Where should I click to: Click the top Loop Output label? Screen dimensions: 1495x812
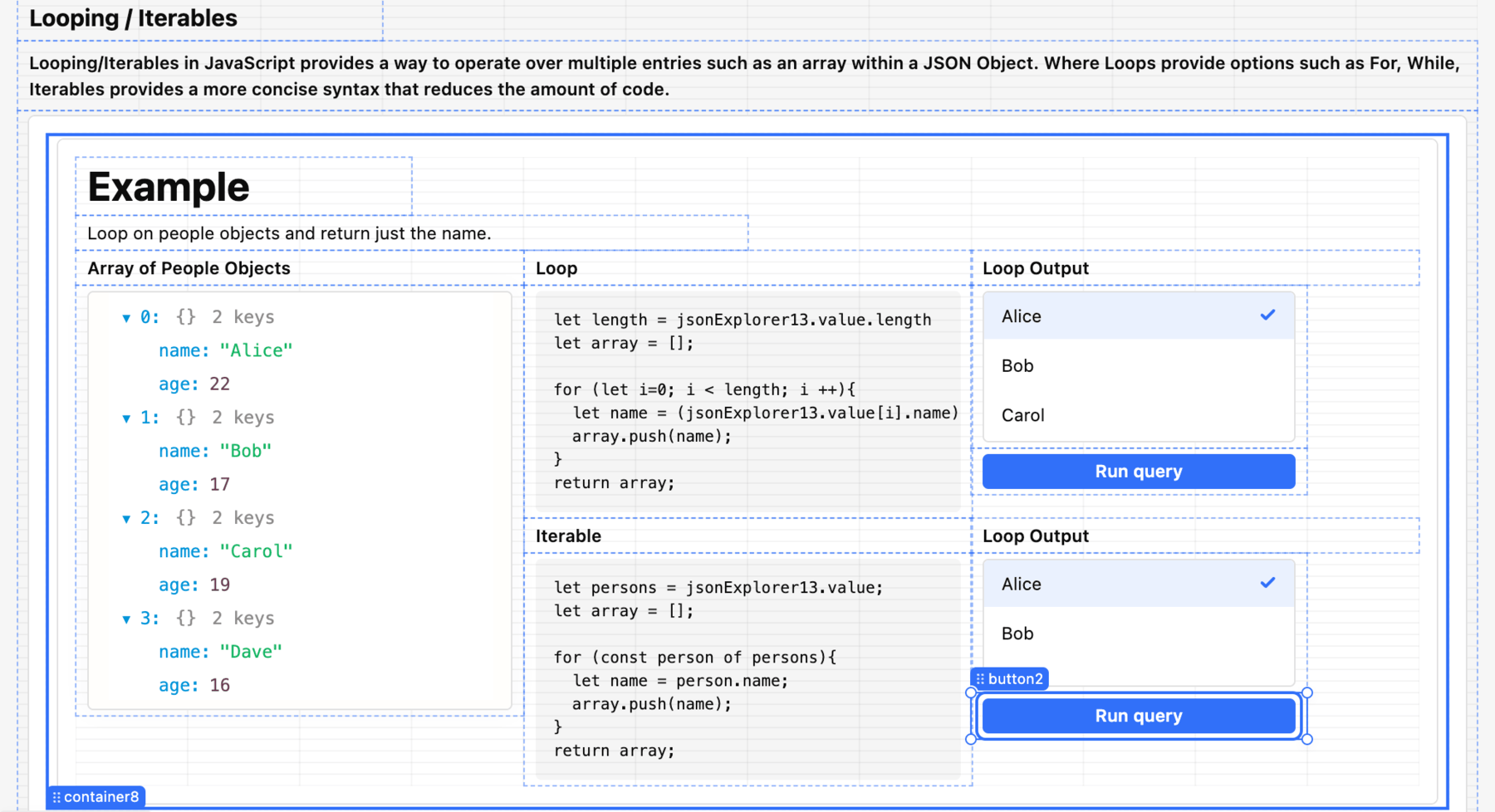point(1035,268)
